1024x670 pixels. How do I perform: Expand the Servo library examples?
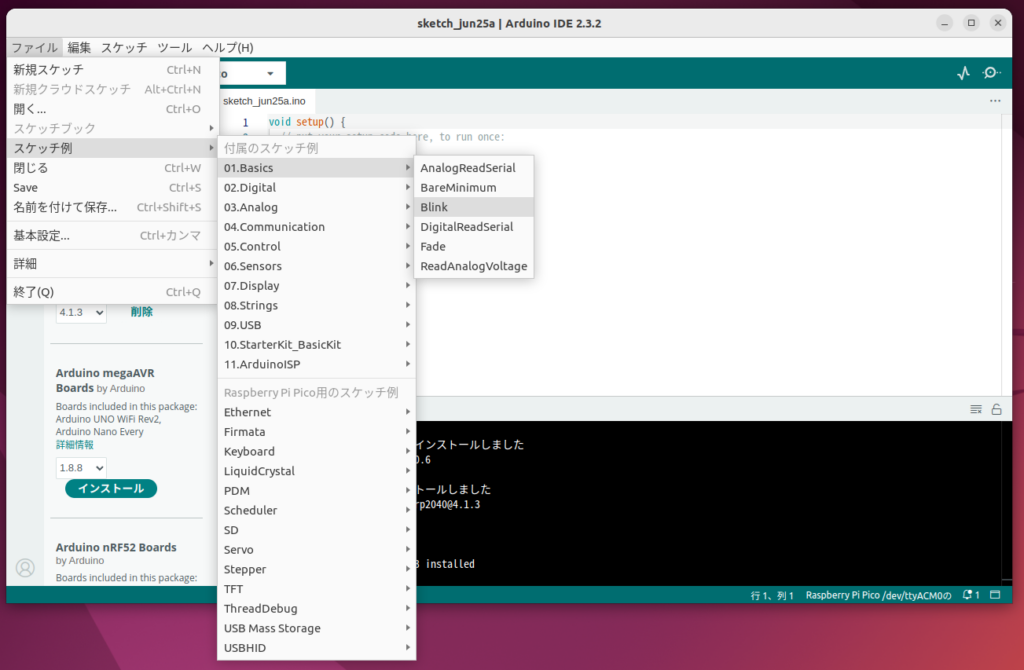pyautogui.click(x=317, y=549)
